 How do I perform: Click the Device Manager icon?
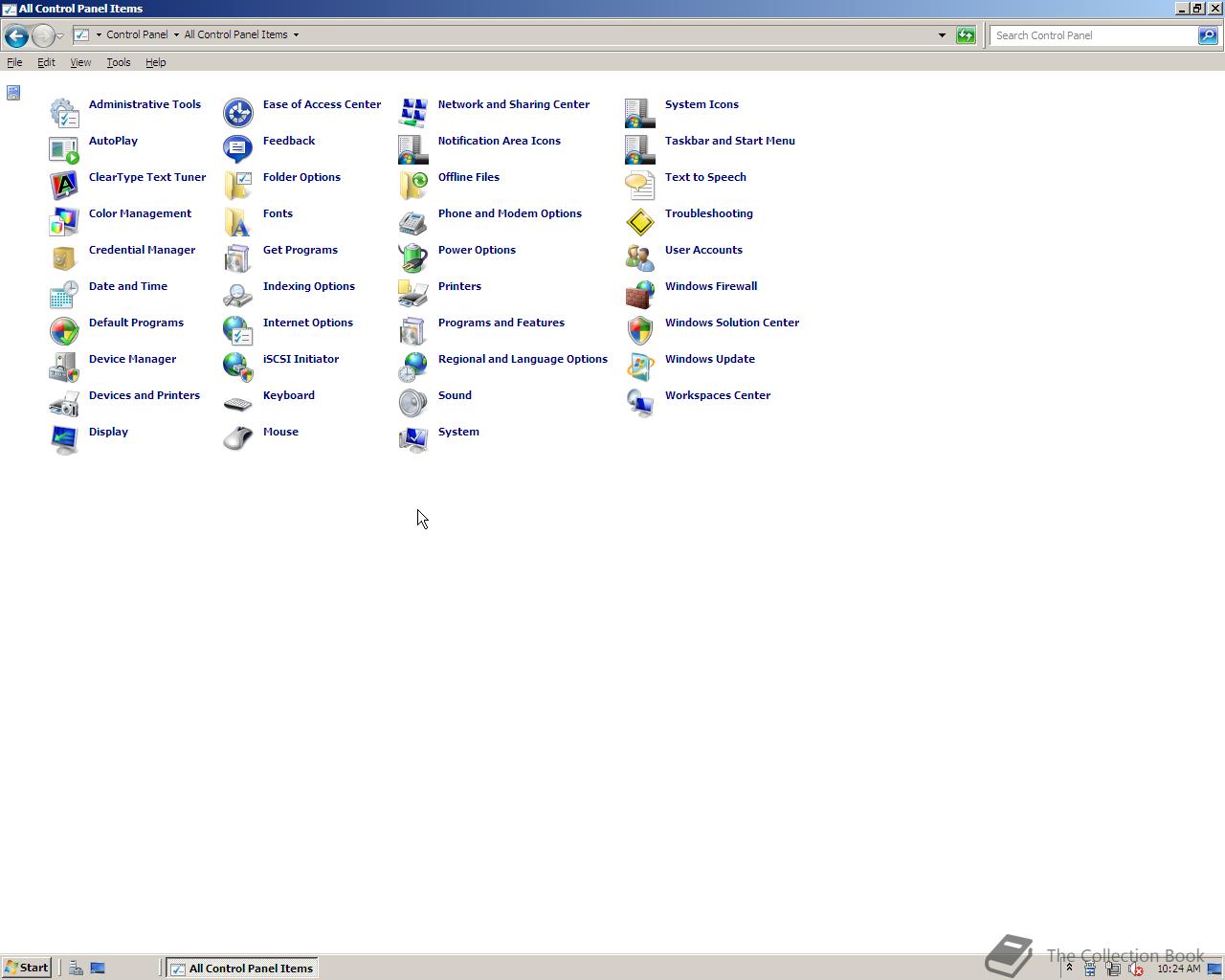64,367
